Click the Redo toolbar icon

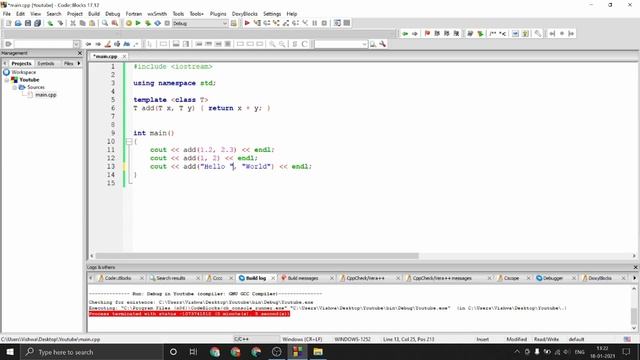(60, 23)
